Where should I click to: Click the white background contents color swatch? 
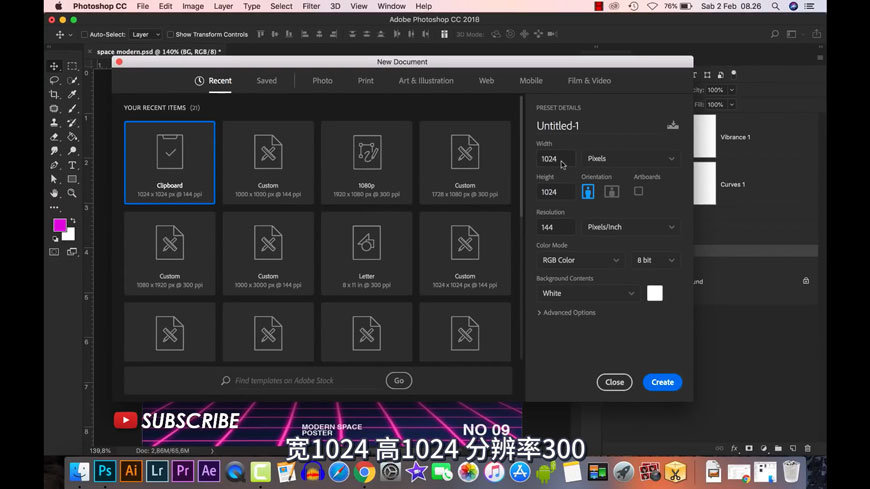pos(655,293)
